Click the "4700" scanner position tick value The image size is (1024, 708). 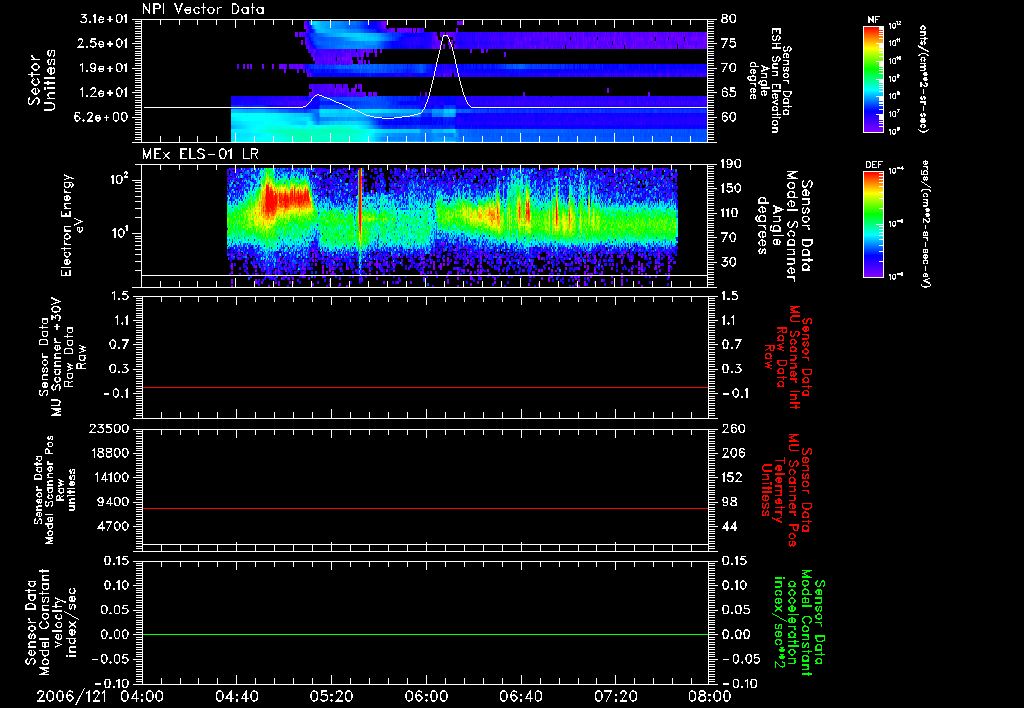[x=113, y=526]
